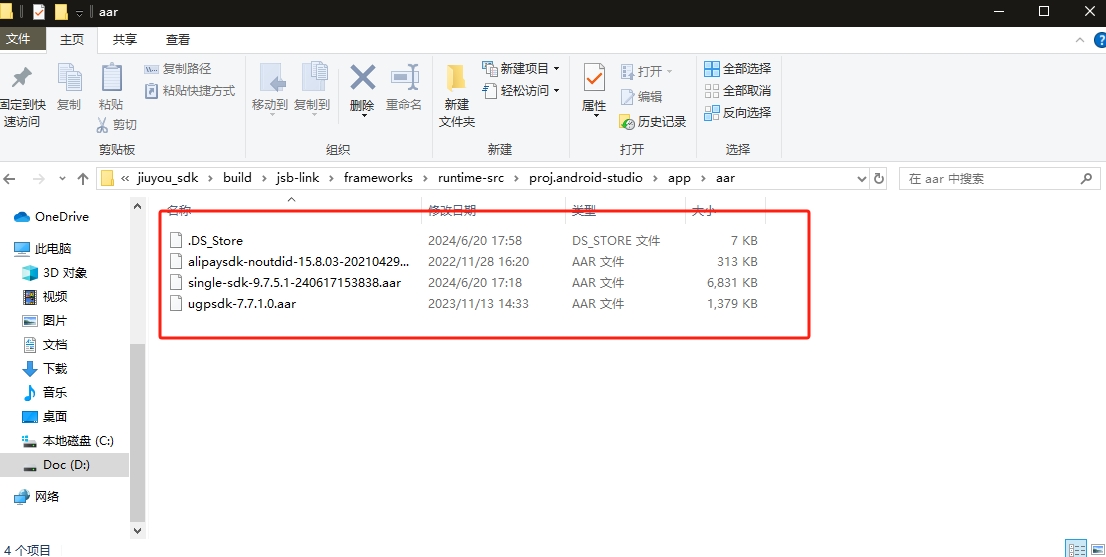
Task: Switch to the Share ribbon tab
Action: [125, 40]
